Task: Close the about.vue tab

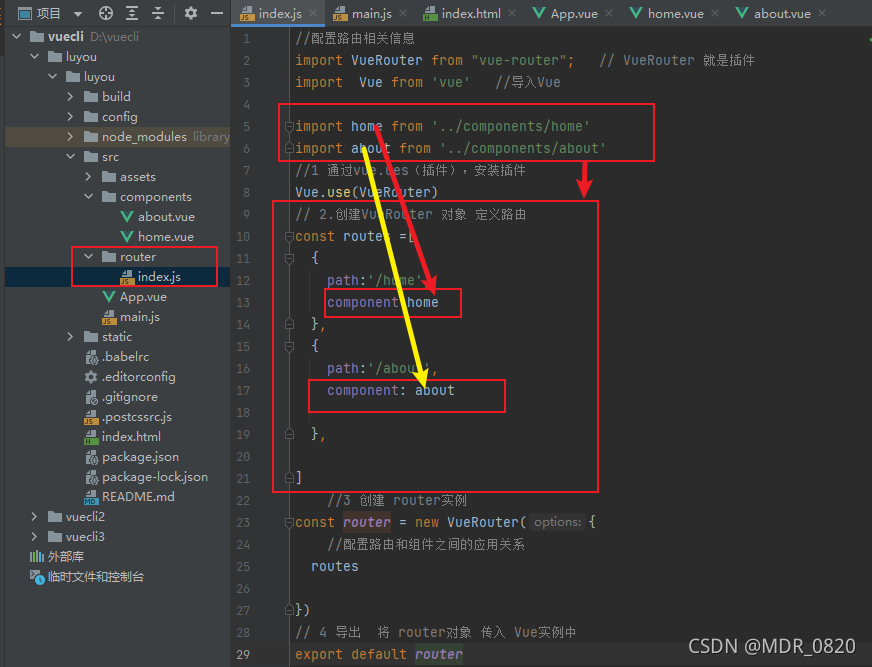Action: 822,13
